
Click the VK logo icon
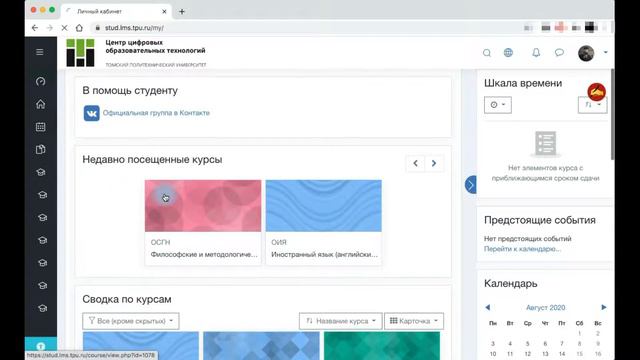(91, 113)
